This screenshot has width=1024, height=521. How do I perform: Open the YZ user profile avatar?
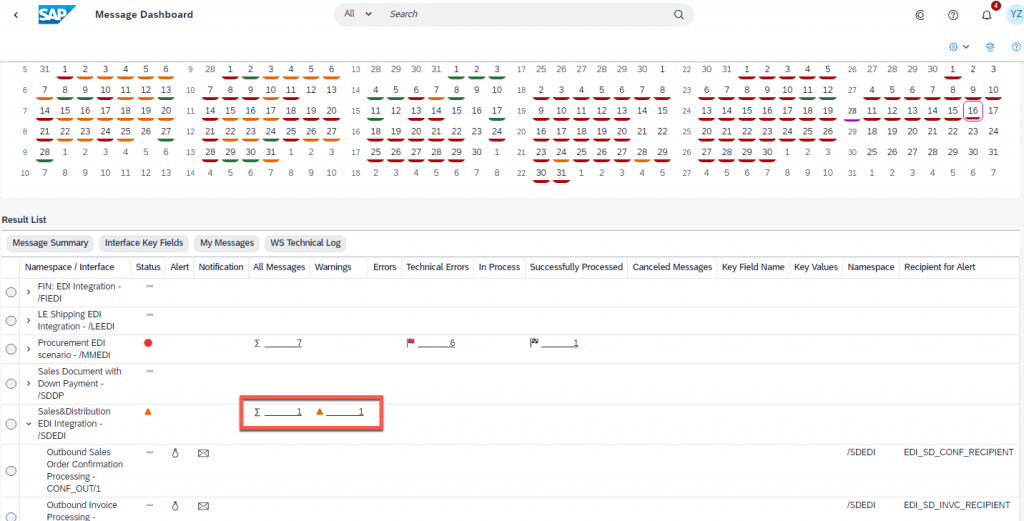1014,14
